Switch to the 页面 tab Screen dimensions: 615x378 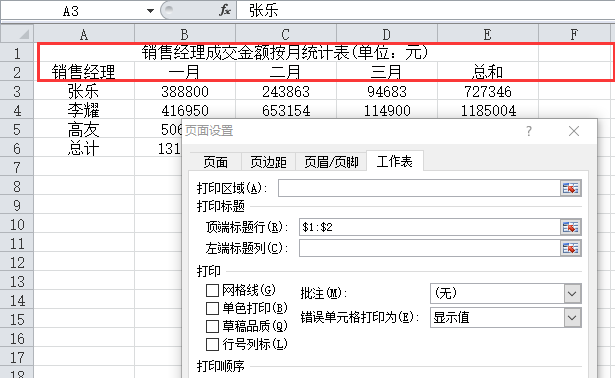(215, 162)
